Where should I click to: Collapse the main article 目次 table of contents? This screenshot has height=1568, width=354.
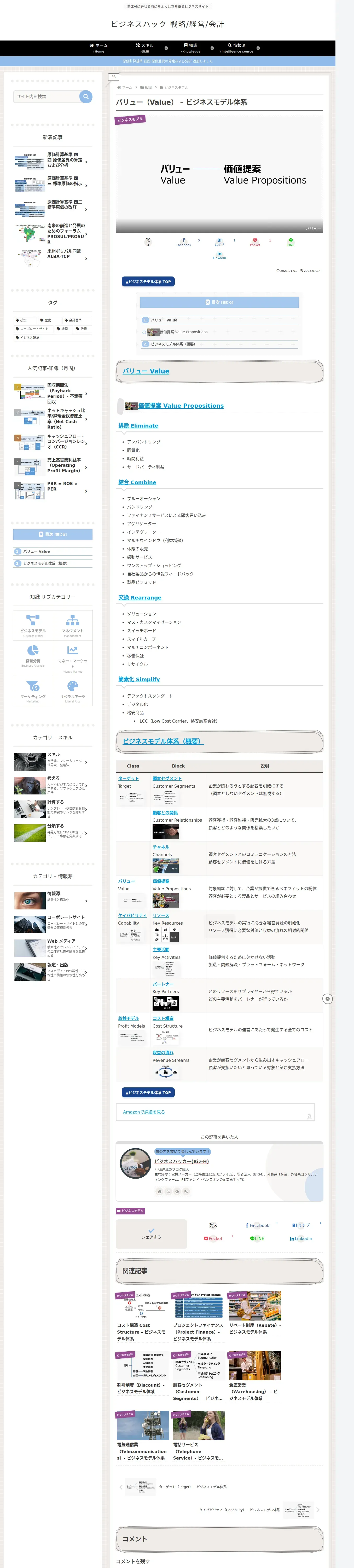tap(219, 302)
